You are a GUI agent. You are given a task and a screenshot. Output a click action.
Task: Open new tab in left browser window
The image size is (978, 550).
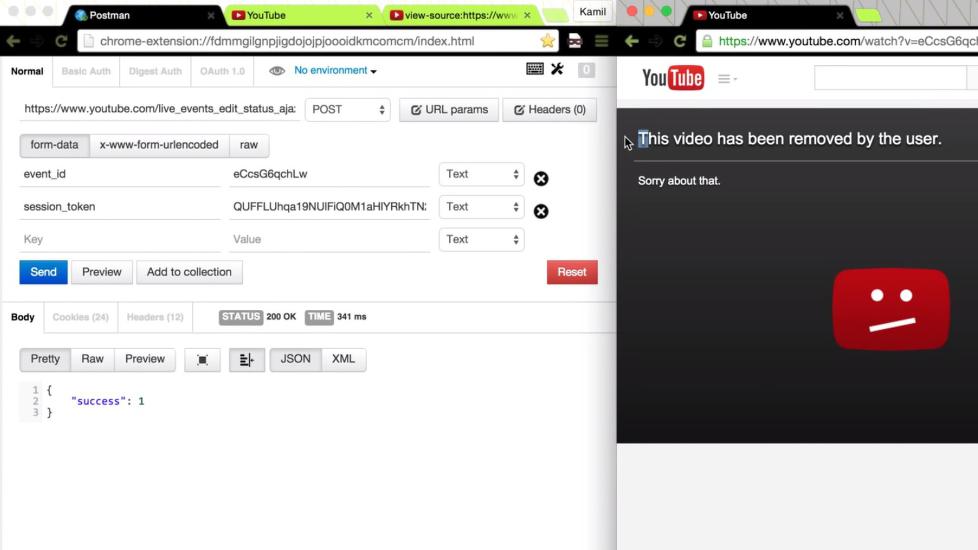point(554,15)
